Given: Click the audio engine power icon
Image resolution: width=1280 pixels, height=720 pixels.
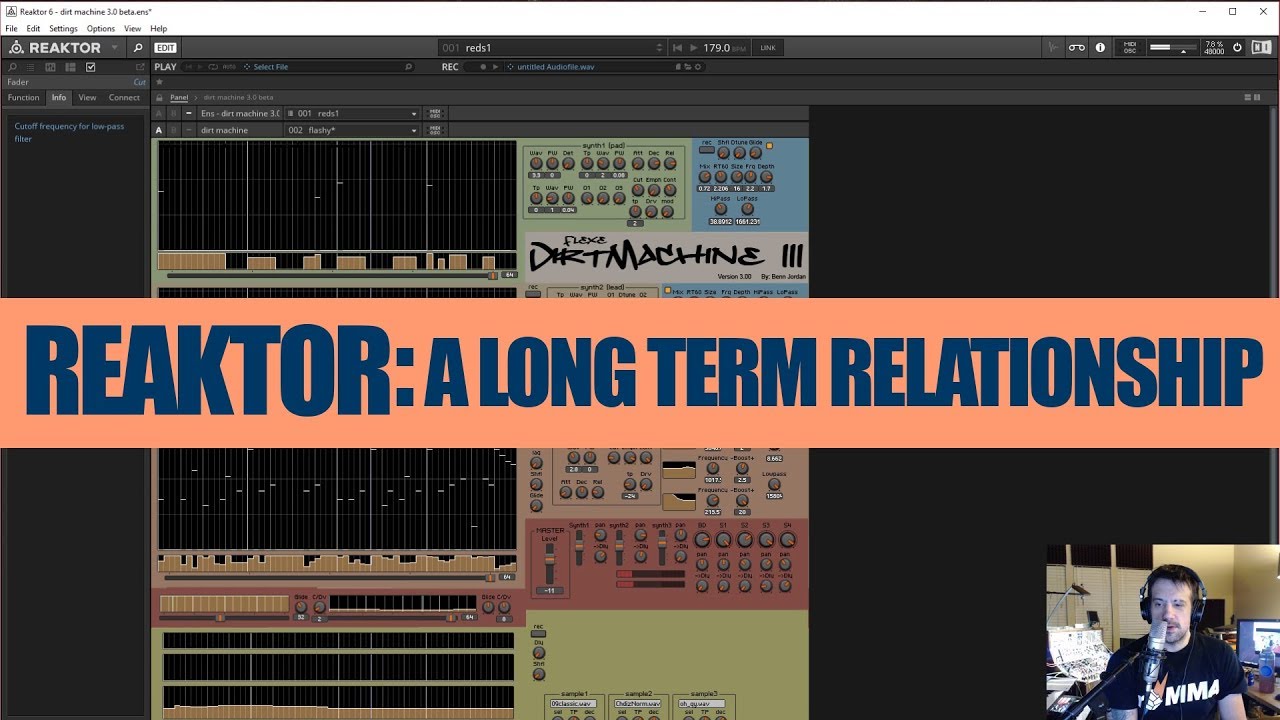Looking at the screenshot, I should tap(1237, 48).
